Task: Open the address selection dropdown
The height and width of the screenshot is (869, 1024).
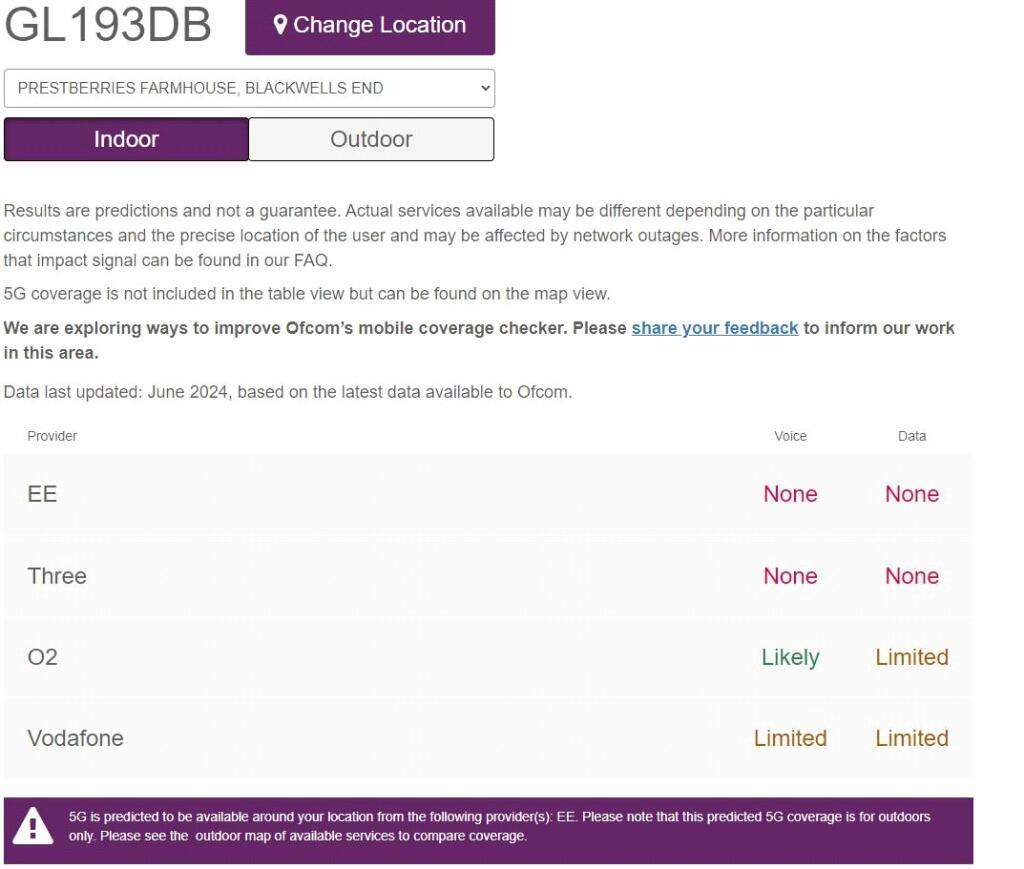Action: coord(249,88)
